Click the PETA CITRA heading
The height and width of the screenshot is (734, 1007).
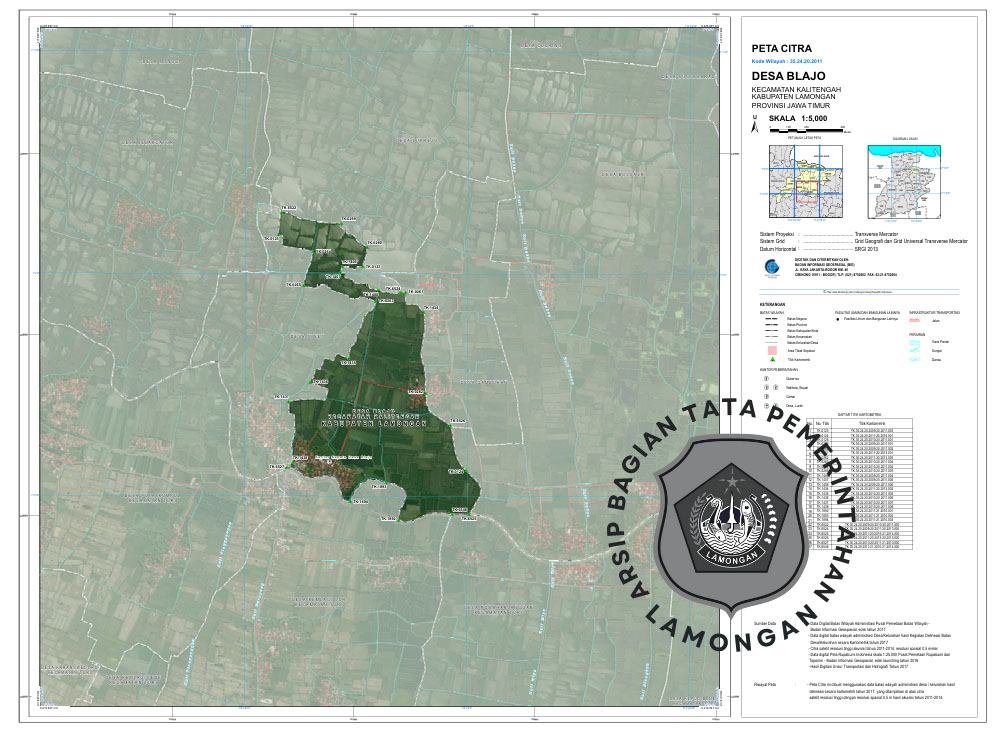click(781, 48)
